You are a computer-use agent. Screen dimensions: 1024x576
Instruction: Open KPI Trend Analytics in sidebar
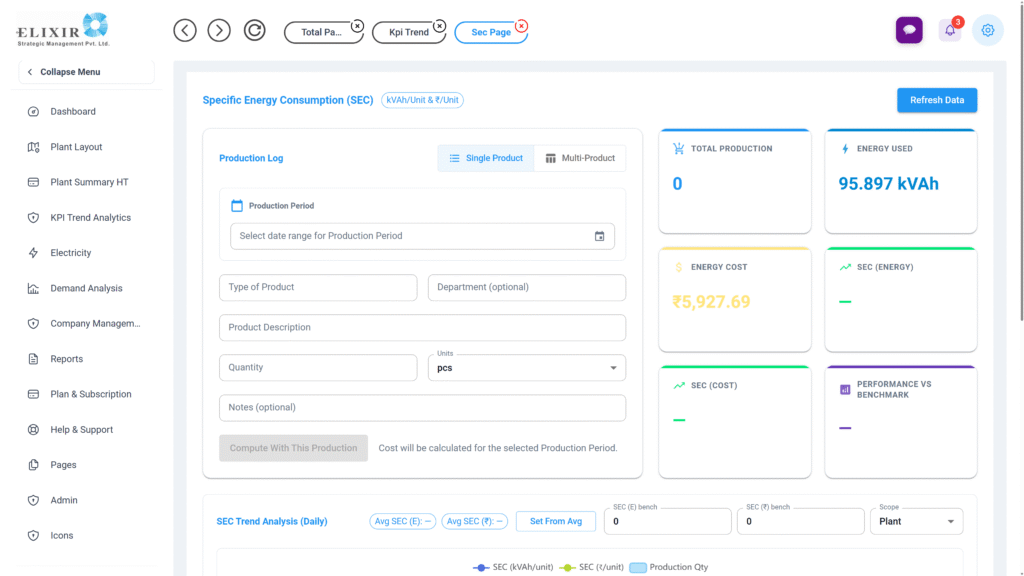90,218
